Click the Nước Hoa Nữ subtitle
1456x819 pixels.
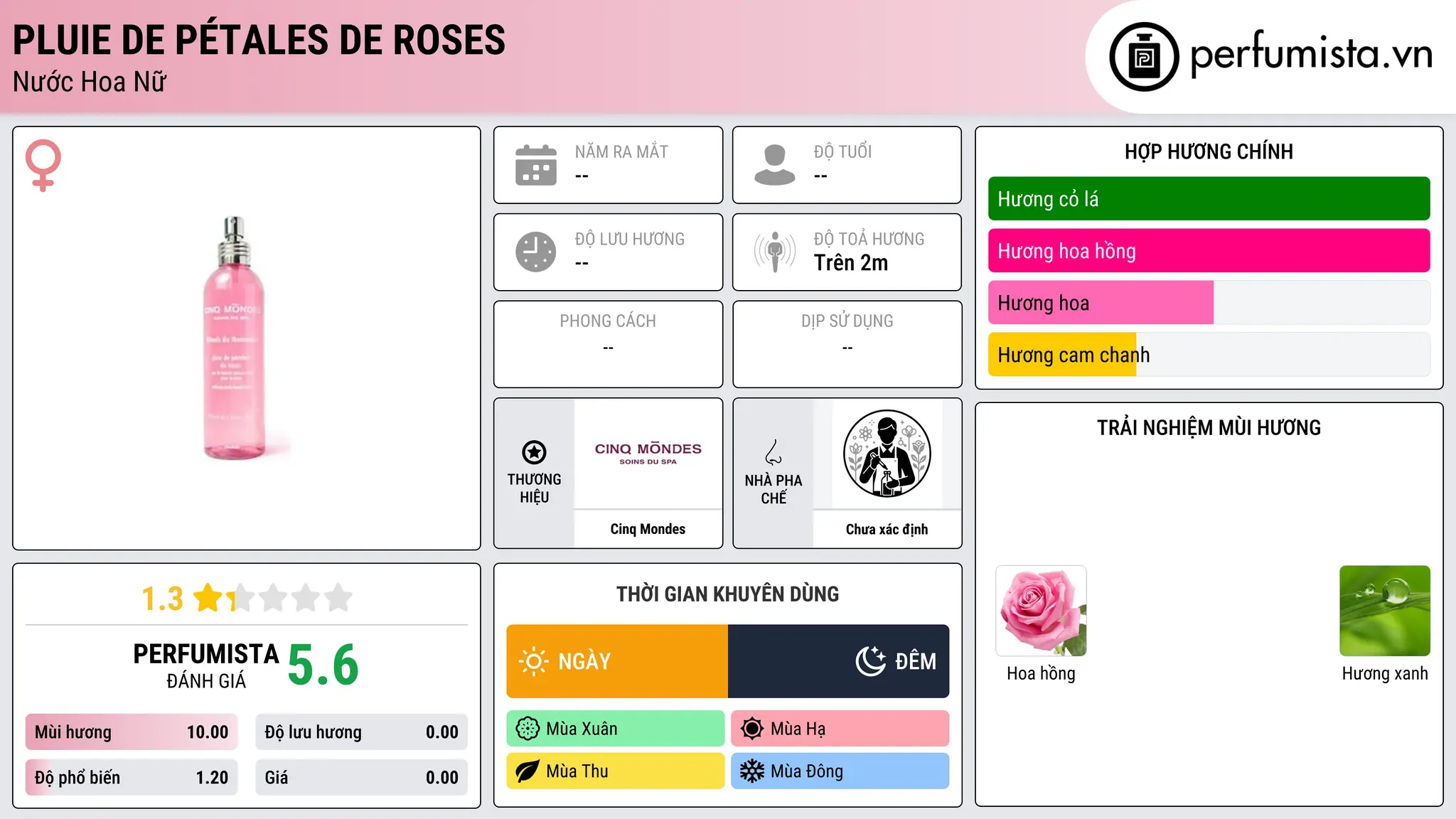(x=90, y=82)
